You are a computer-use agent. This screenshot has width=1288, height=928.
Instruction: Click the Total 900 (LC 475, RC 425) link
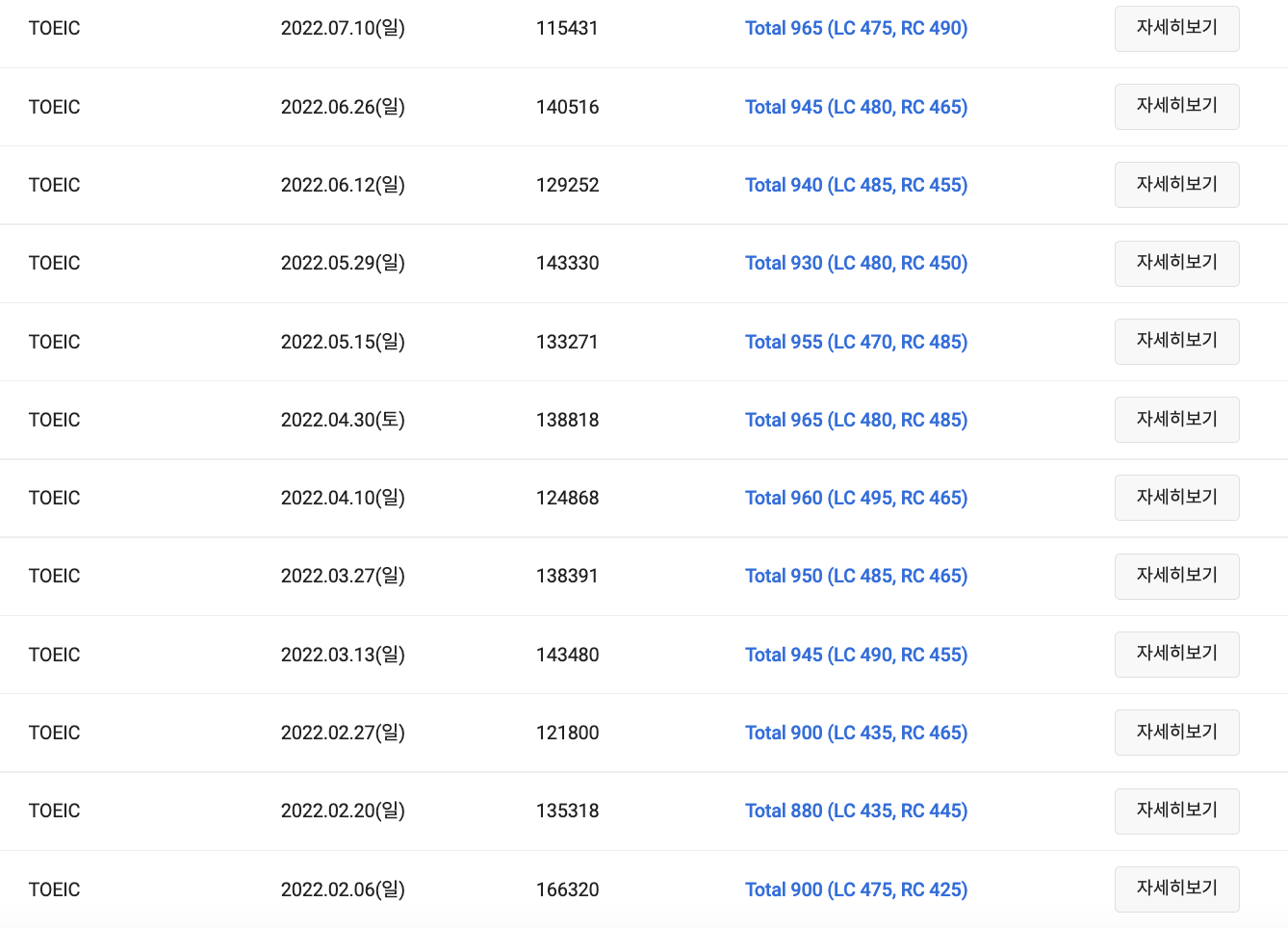[856, 889]
